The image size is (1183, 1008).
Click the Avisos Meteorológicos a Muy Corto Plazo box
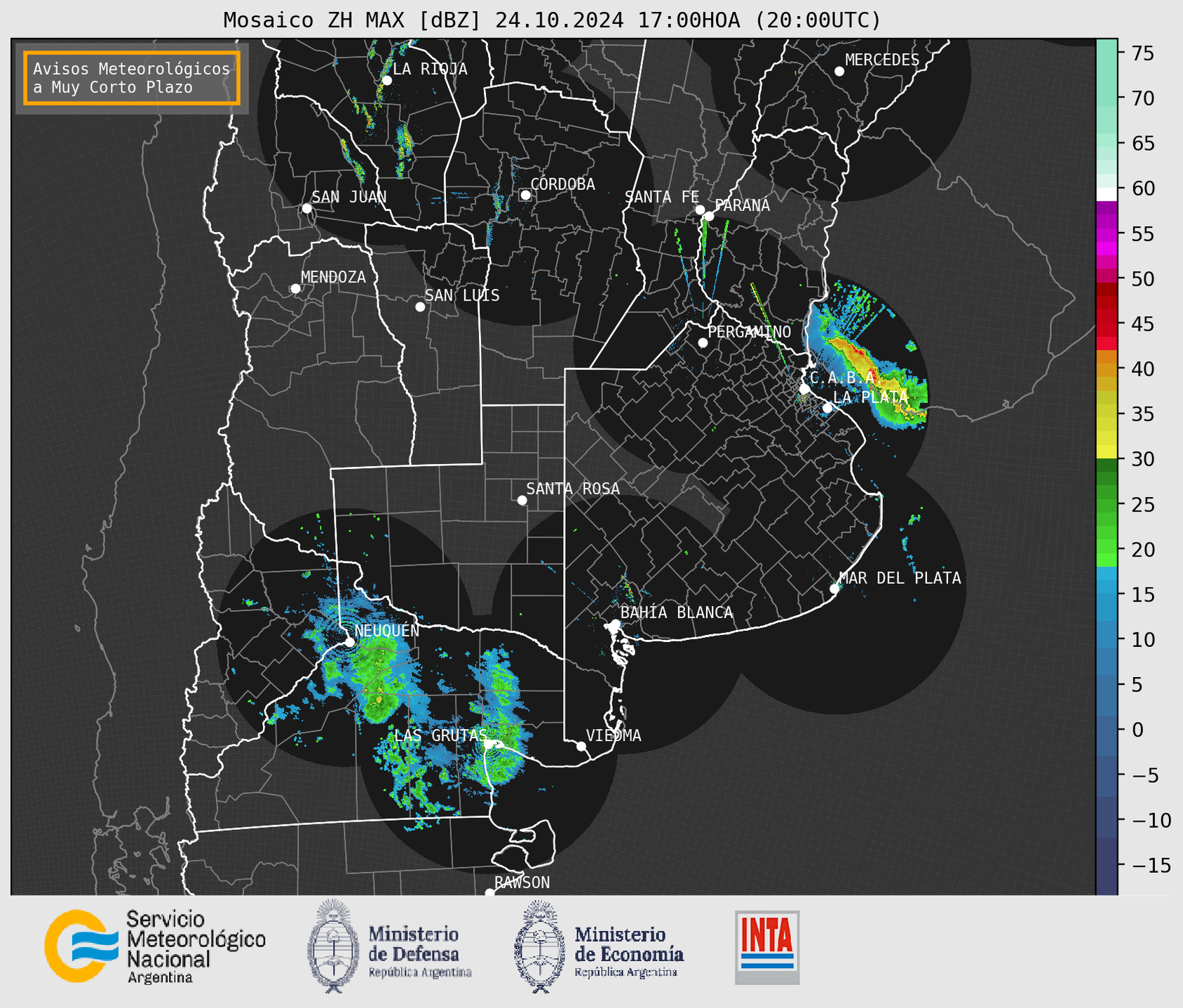(x=132, y=78)
